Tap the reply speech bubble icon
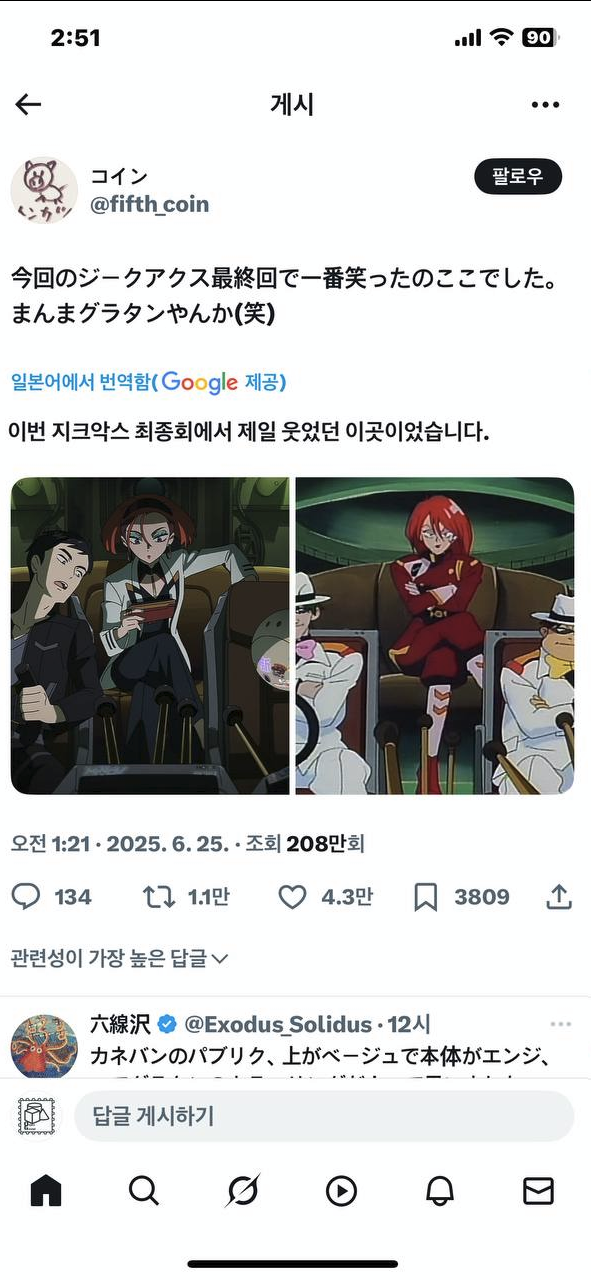 coord(26,897)
